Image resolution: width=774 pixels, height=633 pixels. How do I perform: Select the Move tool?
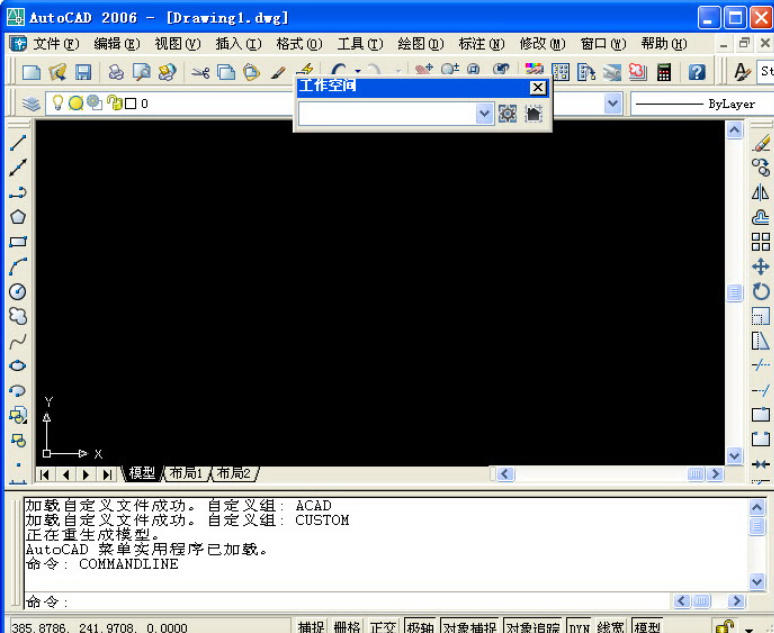click(761, 267)
